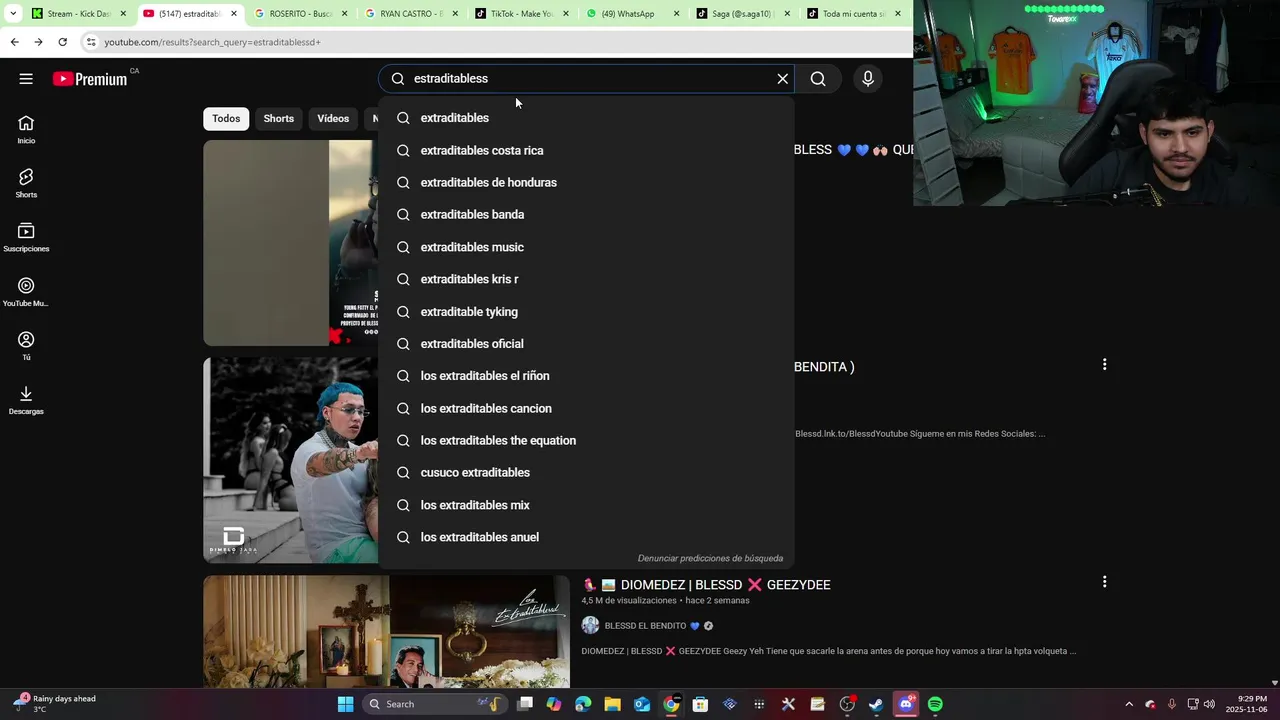Screen dimensions: 1280x720
Task: Open the YouTube hamburger guide menu
Action: tap(26, 79)
